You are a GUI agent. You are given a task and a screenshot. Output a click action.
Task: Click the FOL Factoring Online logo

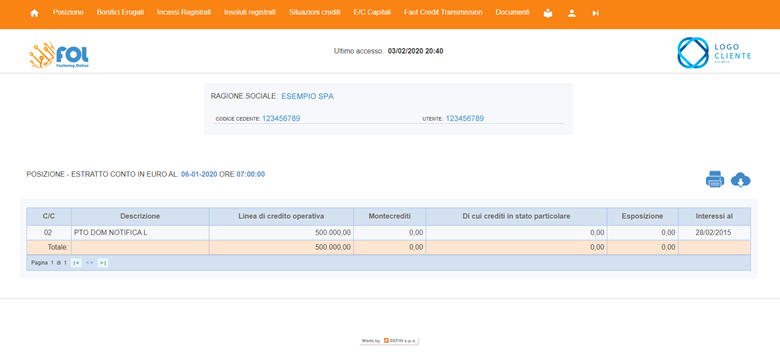[x=59, y=55]
